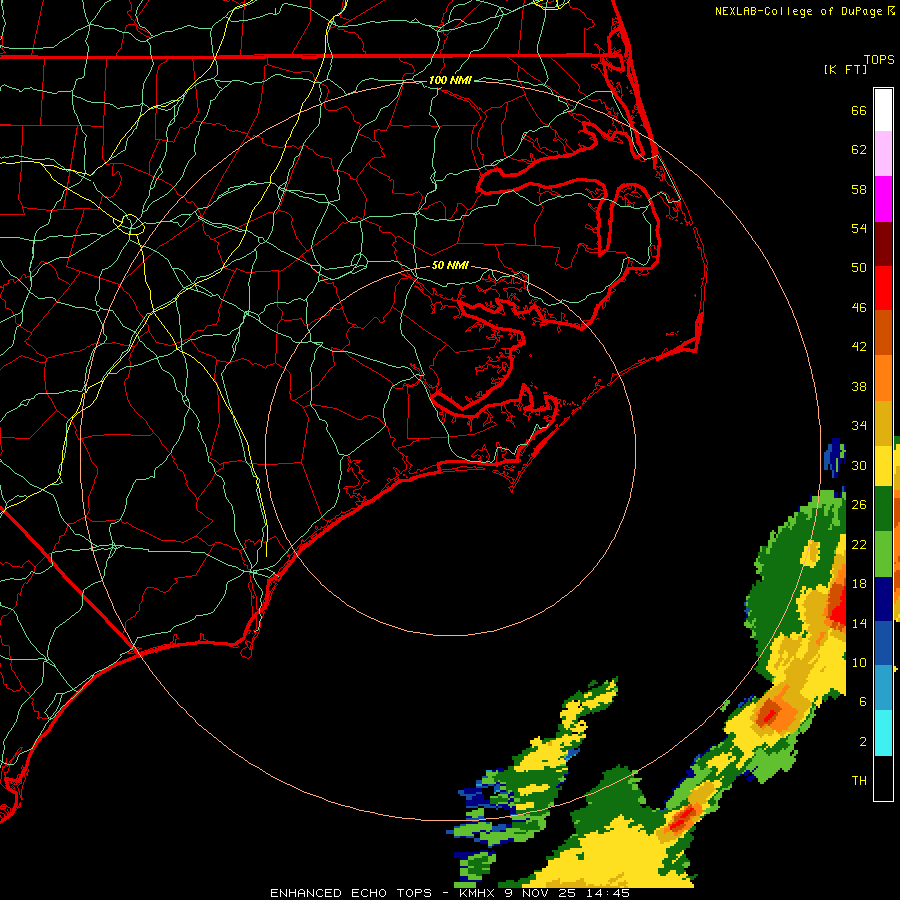Select the 26 legend value

coord(859,505)
